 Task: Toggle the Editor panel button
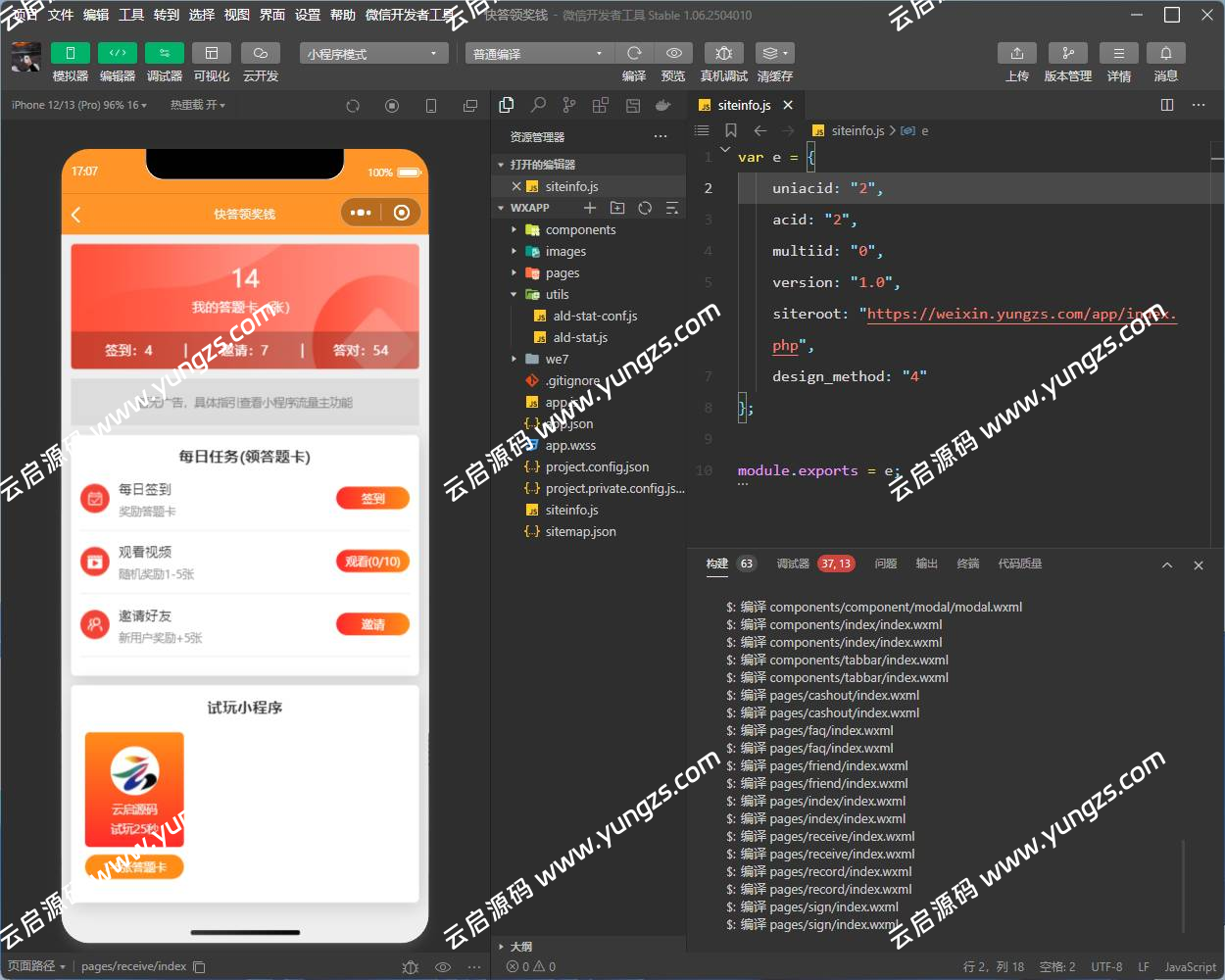point(117,53)
